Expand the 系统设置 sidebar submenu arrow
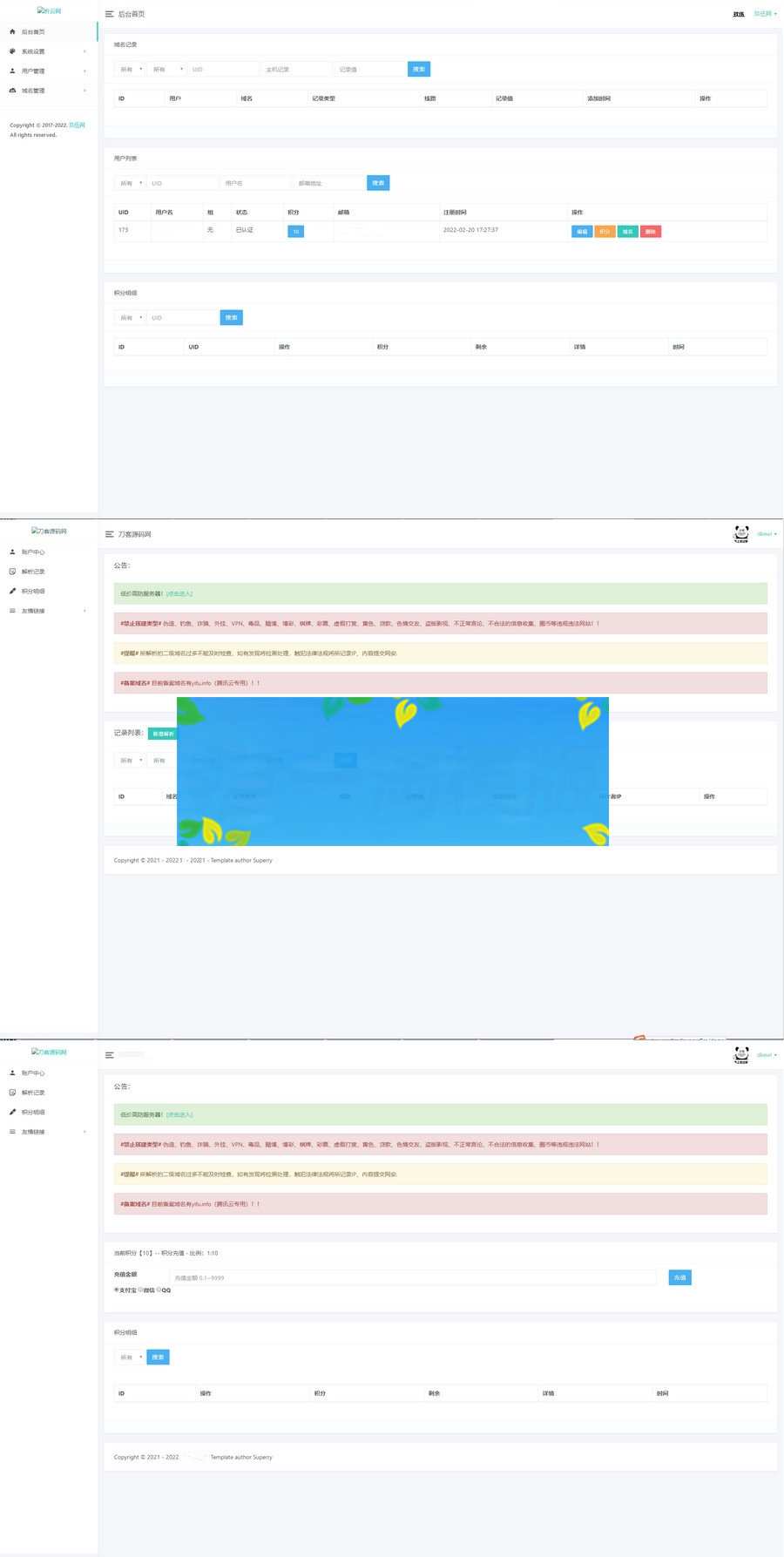Image resolution: width=784 pixels, height=1557 pixels. click(84, 52)
